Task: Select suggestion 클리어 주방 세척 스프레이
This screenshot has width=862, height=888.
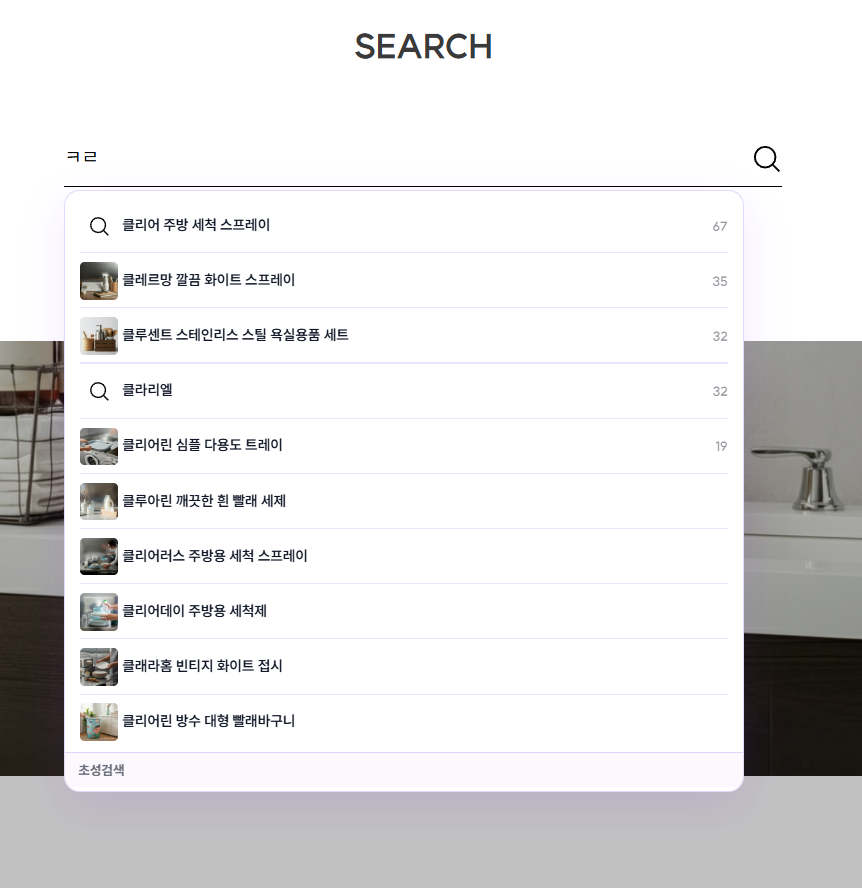Action: 196,226
